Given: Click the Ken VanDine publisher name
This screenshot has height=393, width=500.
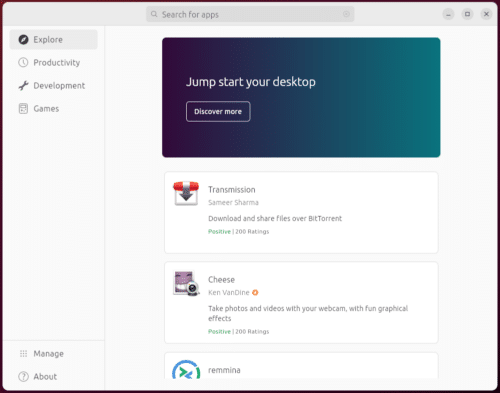Looking at the screenshot, I should click(x=229, y=293).
